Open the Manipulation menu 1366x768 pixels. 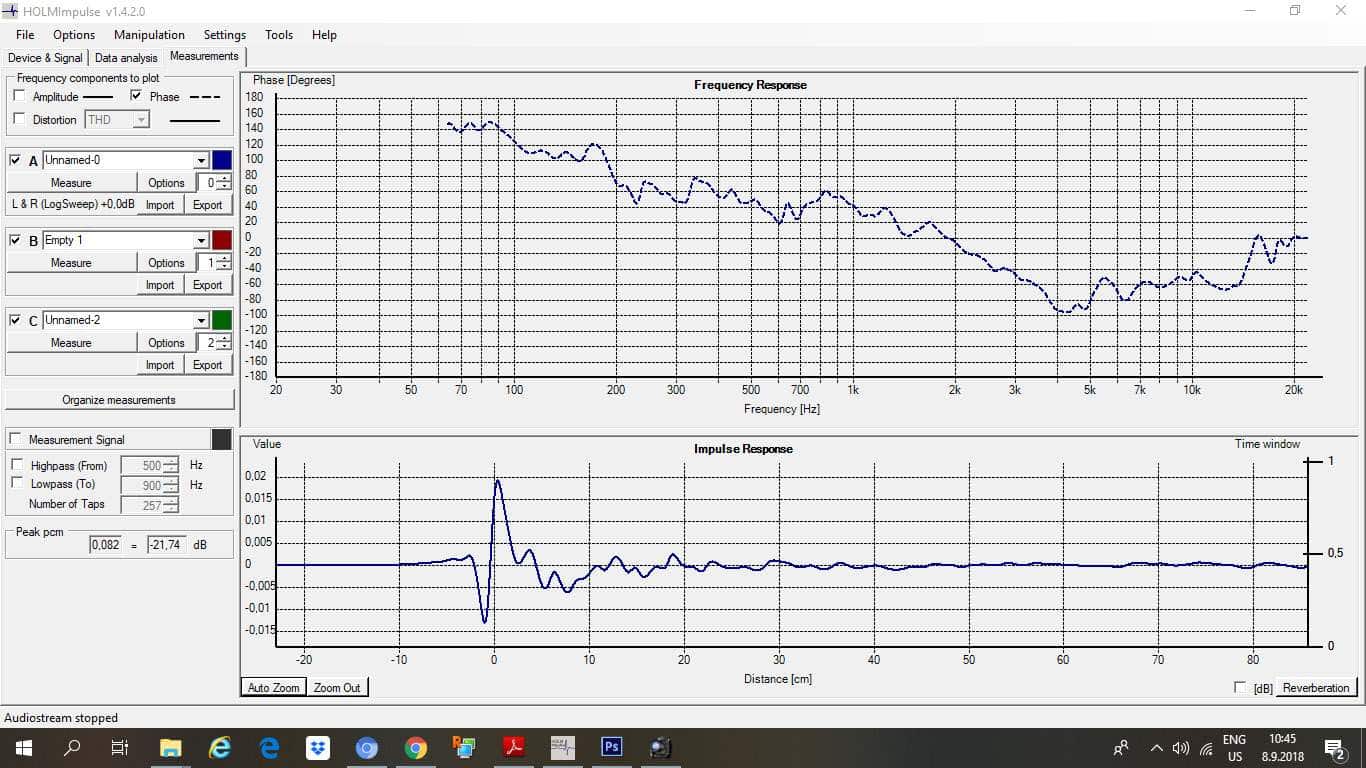(x=149, y=34)
